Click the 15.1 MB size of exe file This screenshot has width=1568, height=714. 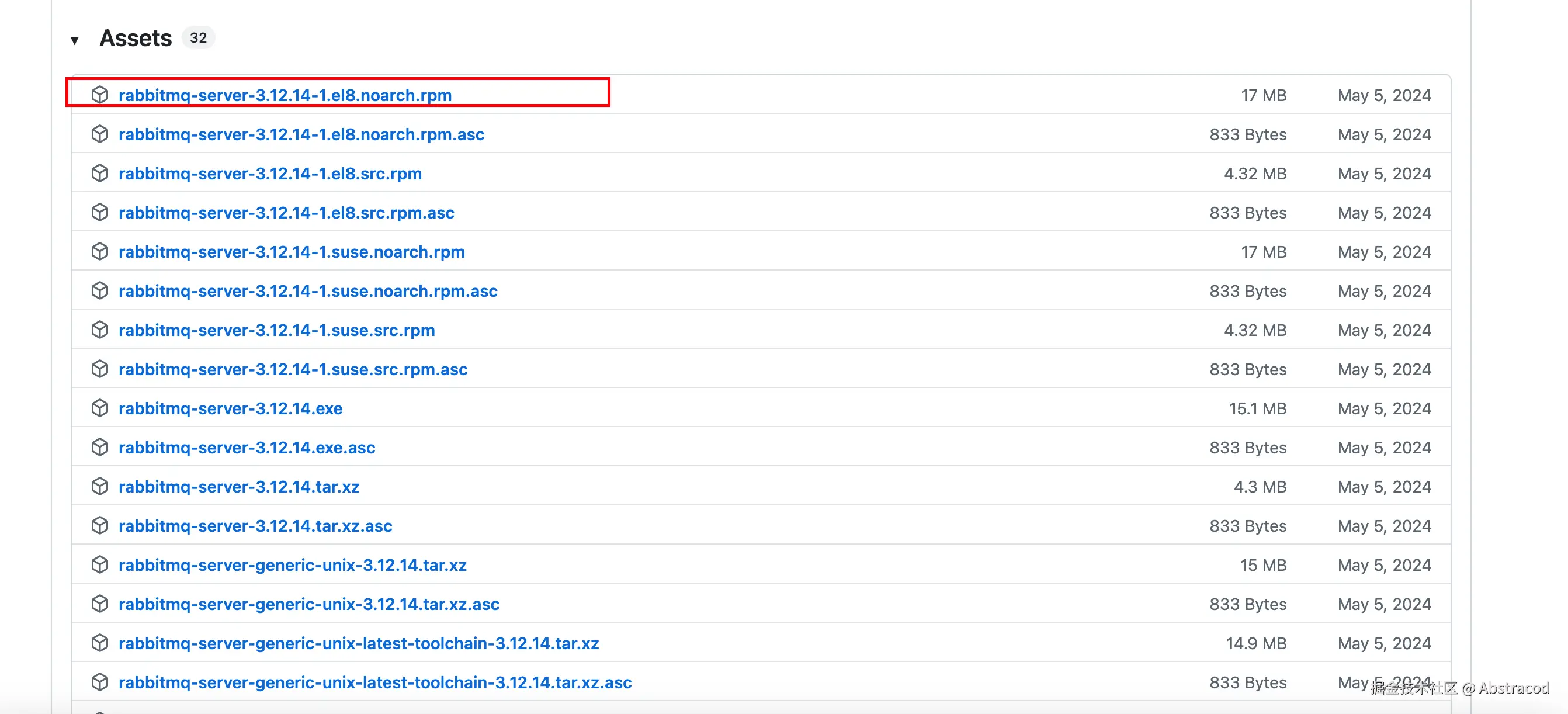point(1258,409)
